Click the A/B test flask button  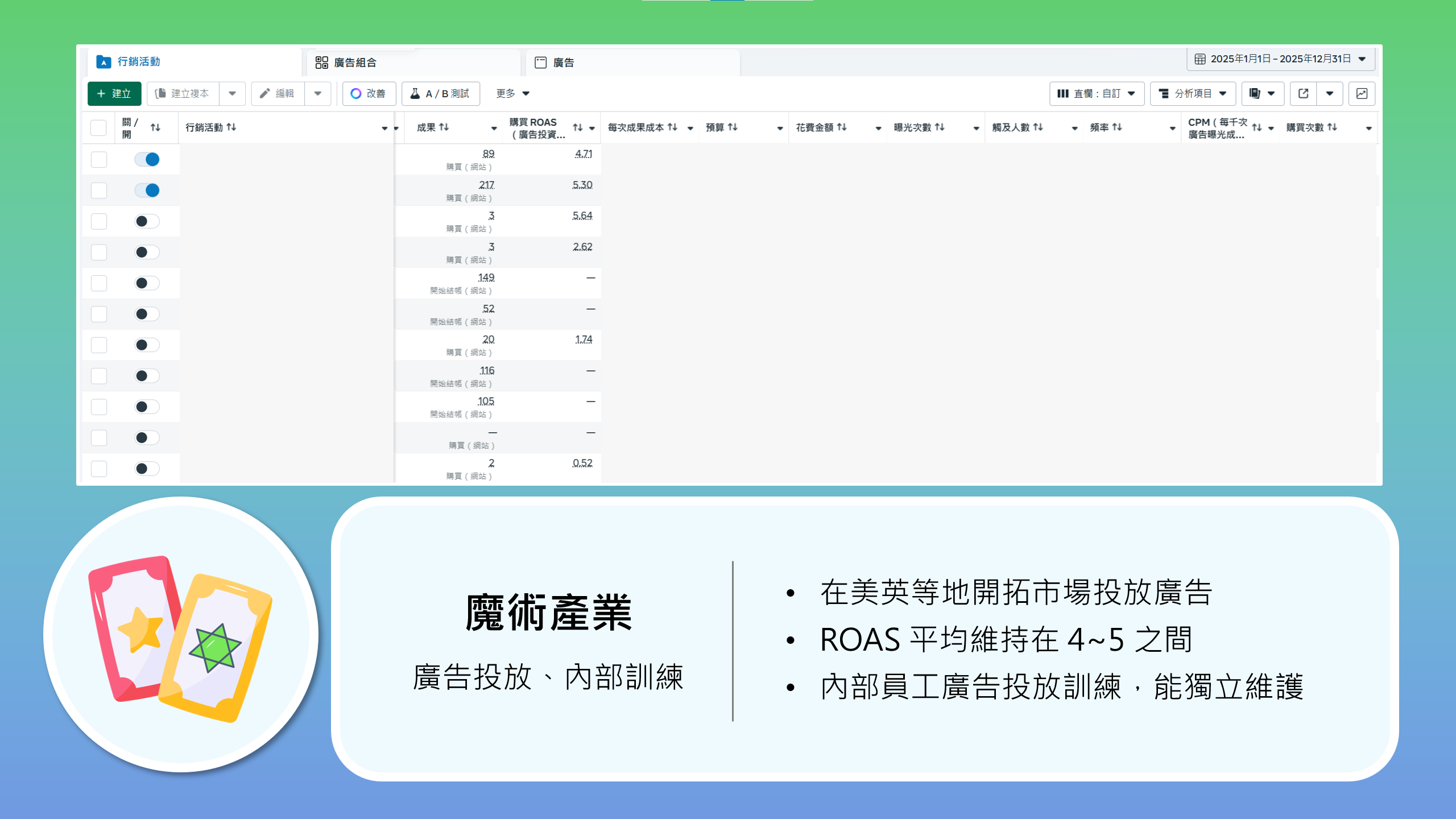click(440, 93)
